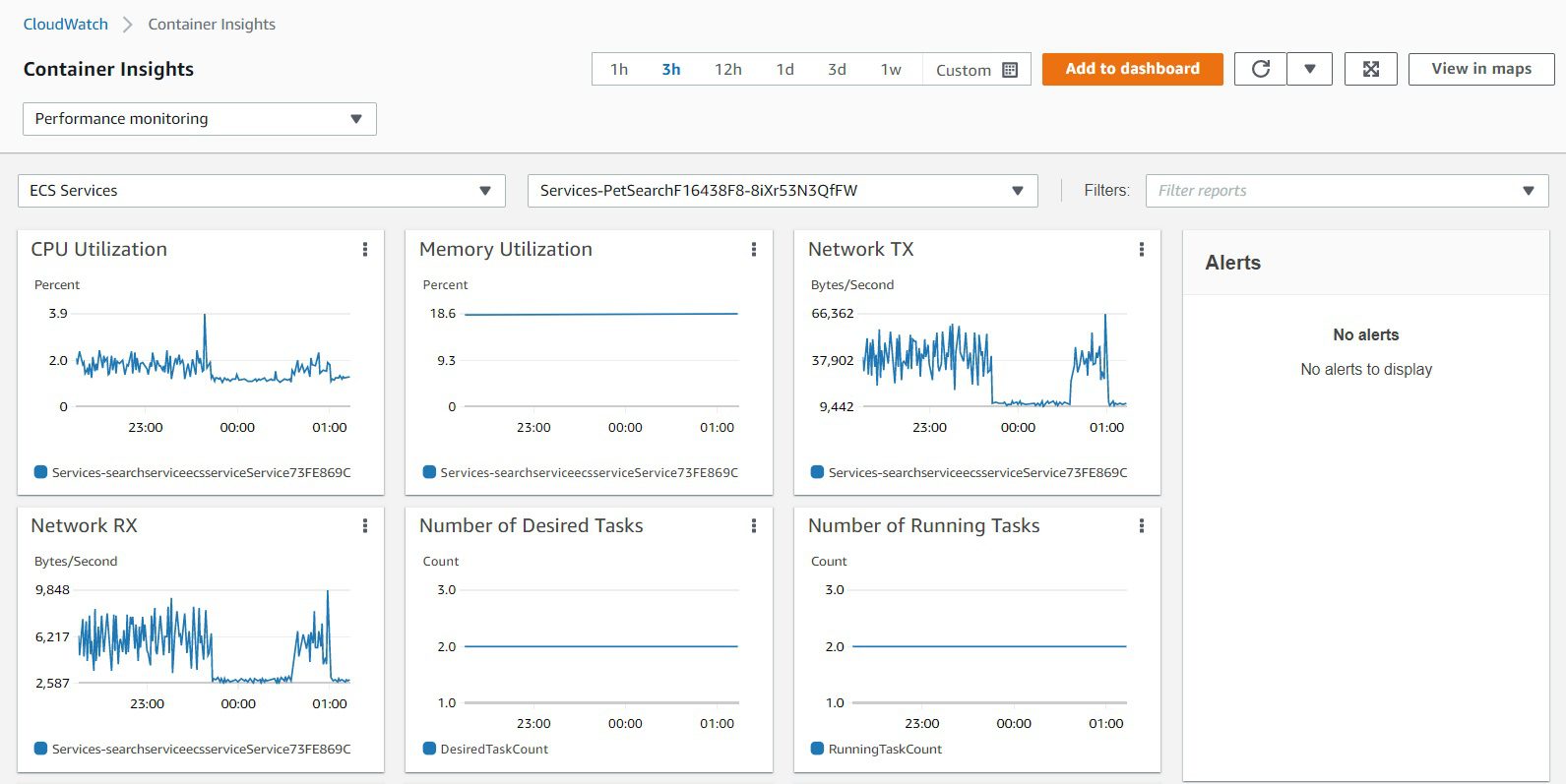Enter fullscreen with the expand icon
Viewport: 1566px width, 784px height.
tap(1371, 69)
